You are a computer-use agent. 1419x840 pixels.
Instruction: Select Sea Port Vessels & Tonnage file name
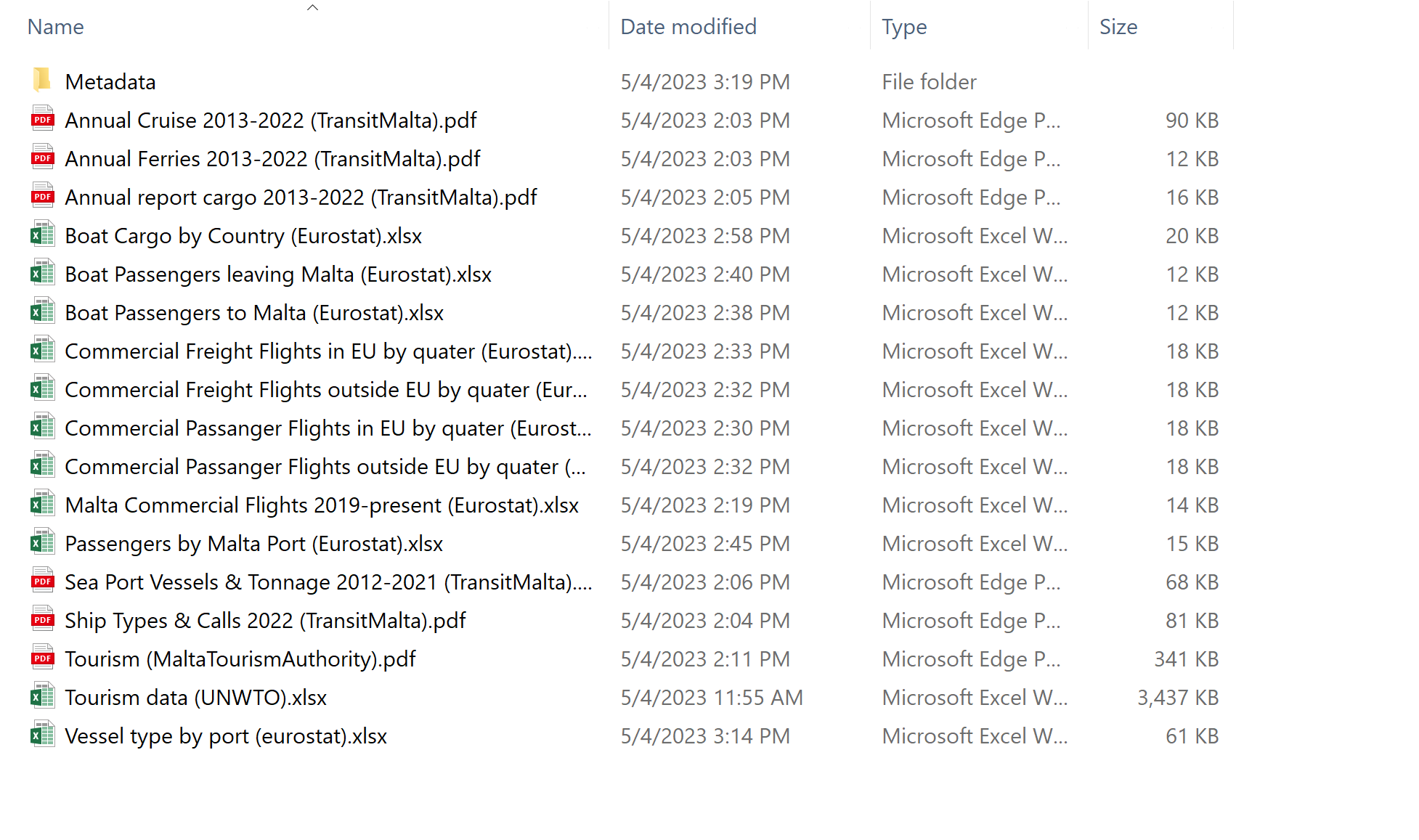point(328,582)
